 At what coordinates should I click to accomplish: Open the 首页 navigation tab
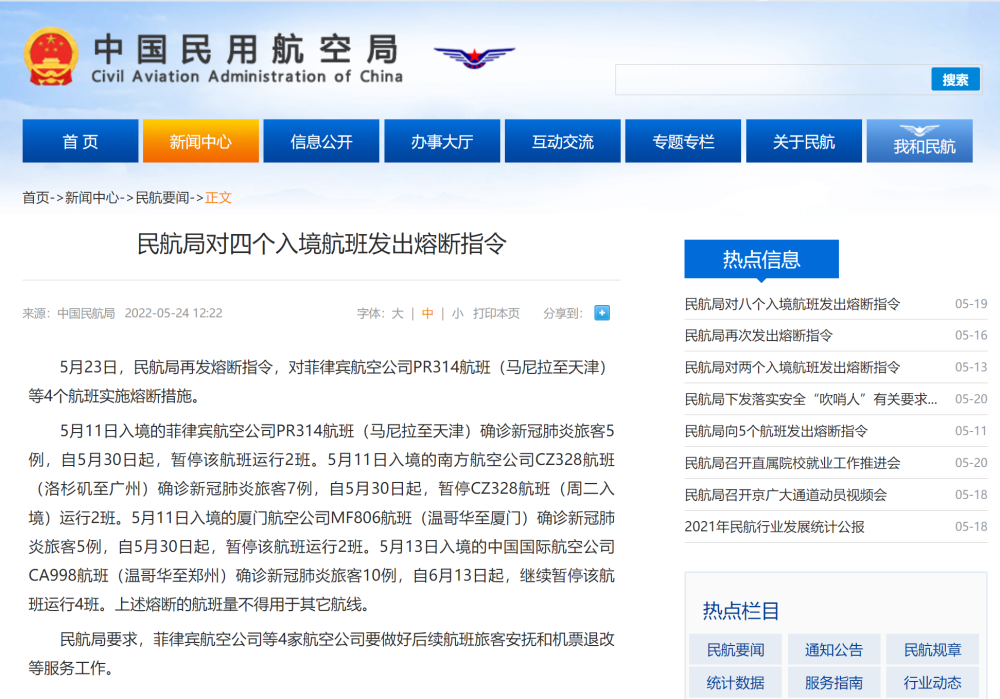(x=80, y=142)
